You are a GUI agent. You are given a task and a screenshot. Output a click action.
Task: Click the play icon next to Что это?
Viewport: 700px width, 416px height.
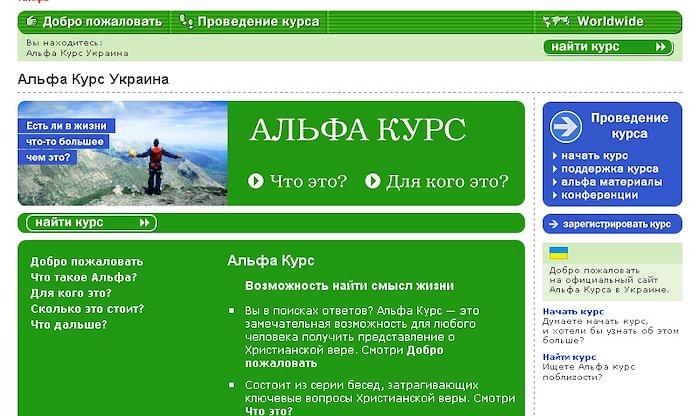pyautogui.click(x=256, y=181)
